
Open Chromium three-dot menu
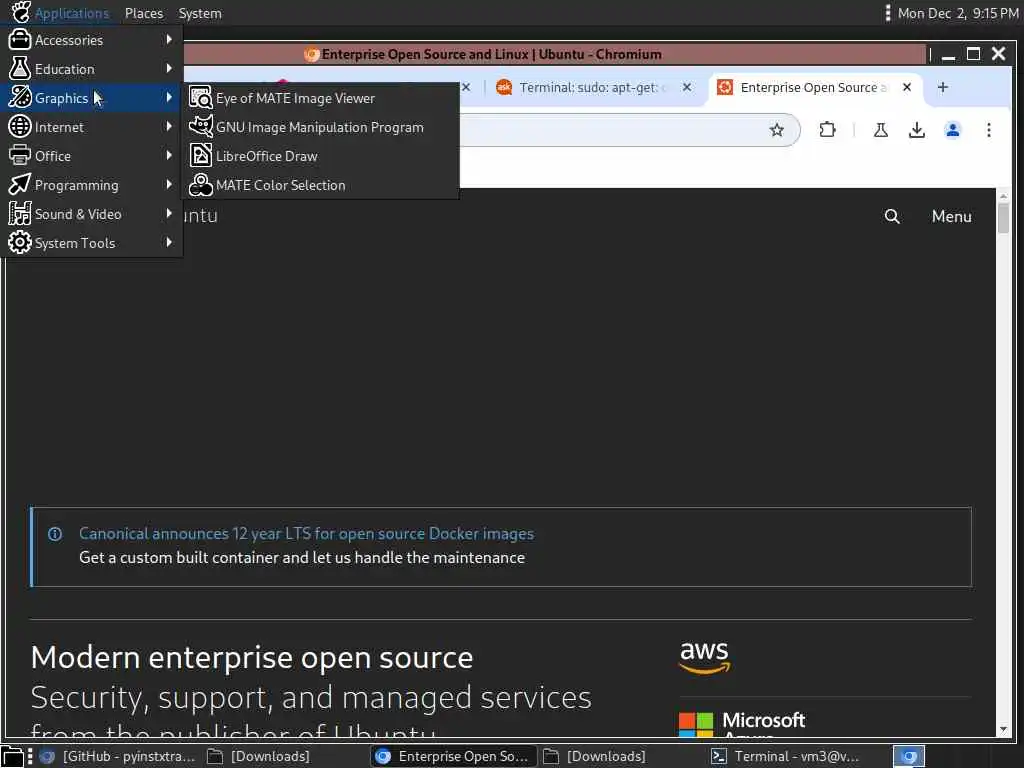(x=988, y=130)
